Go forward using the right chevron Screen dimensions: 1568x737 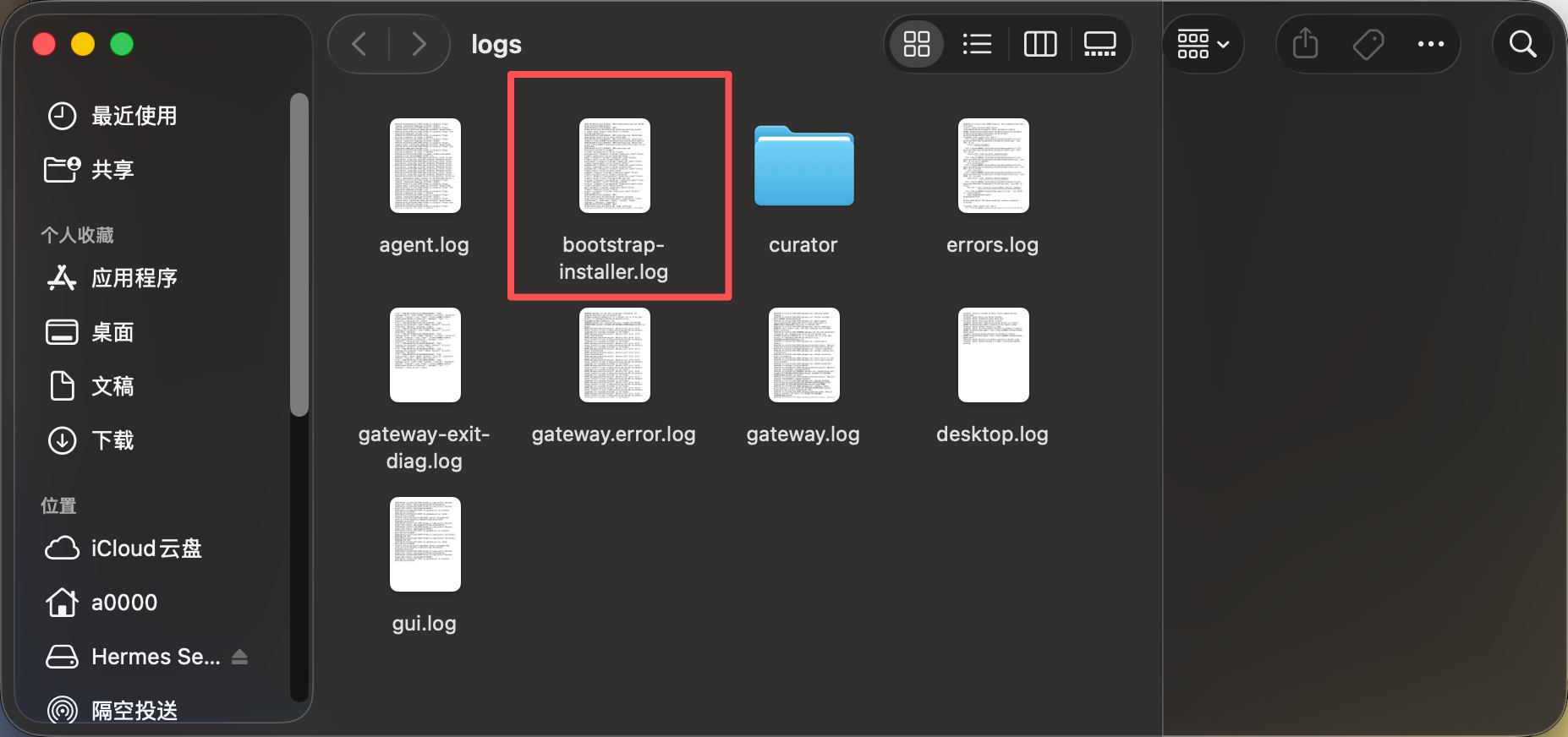[419, 44]
